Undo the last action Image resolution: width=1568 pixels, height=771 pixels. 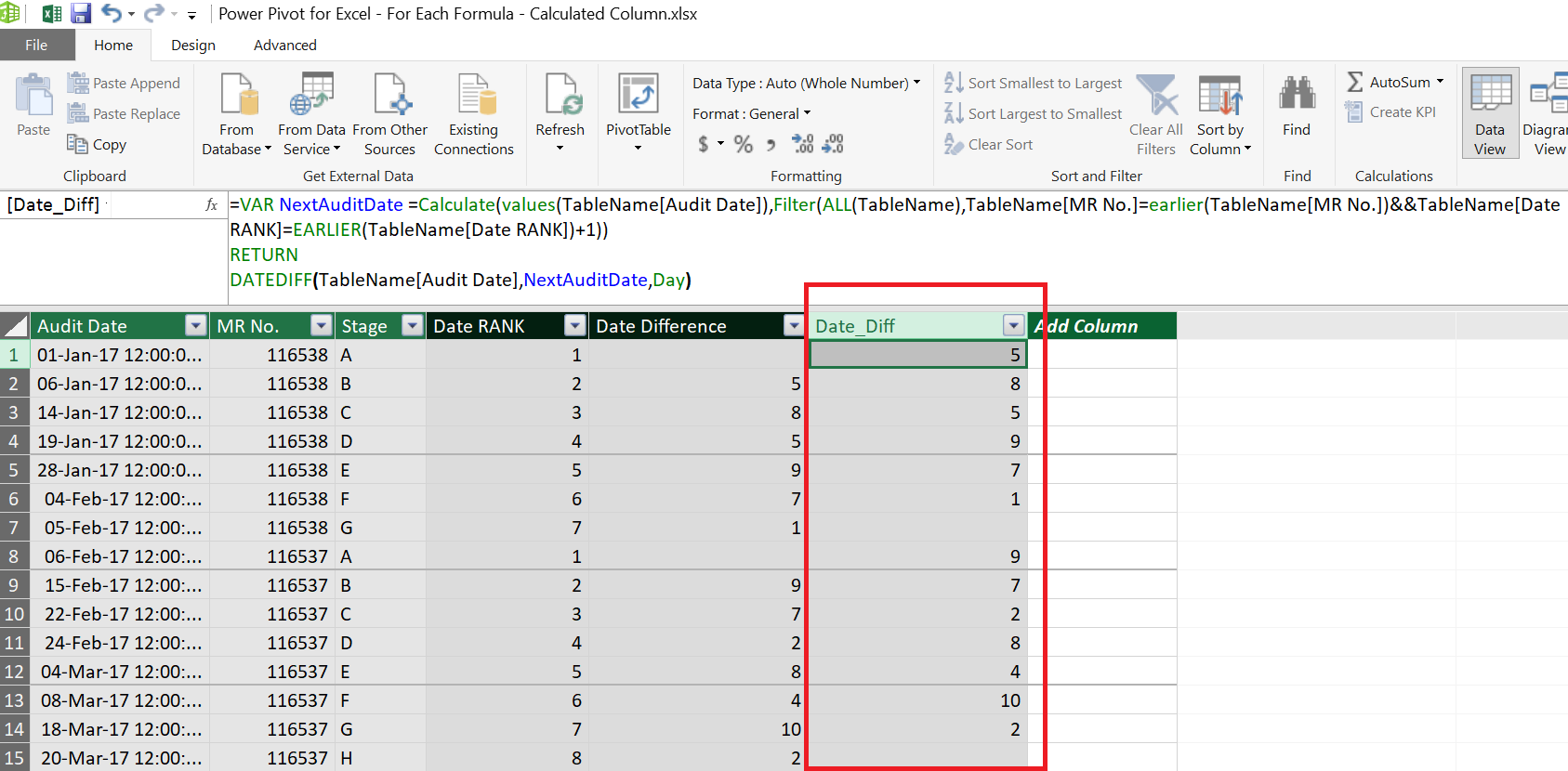click(112, 14)
